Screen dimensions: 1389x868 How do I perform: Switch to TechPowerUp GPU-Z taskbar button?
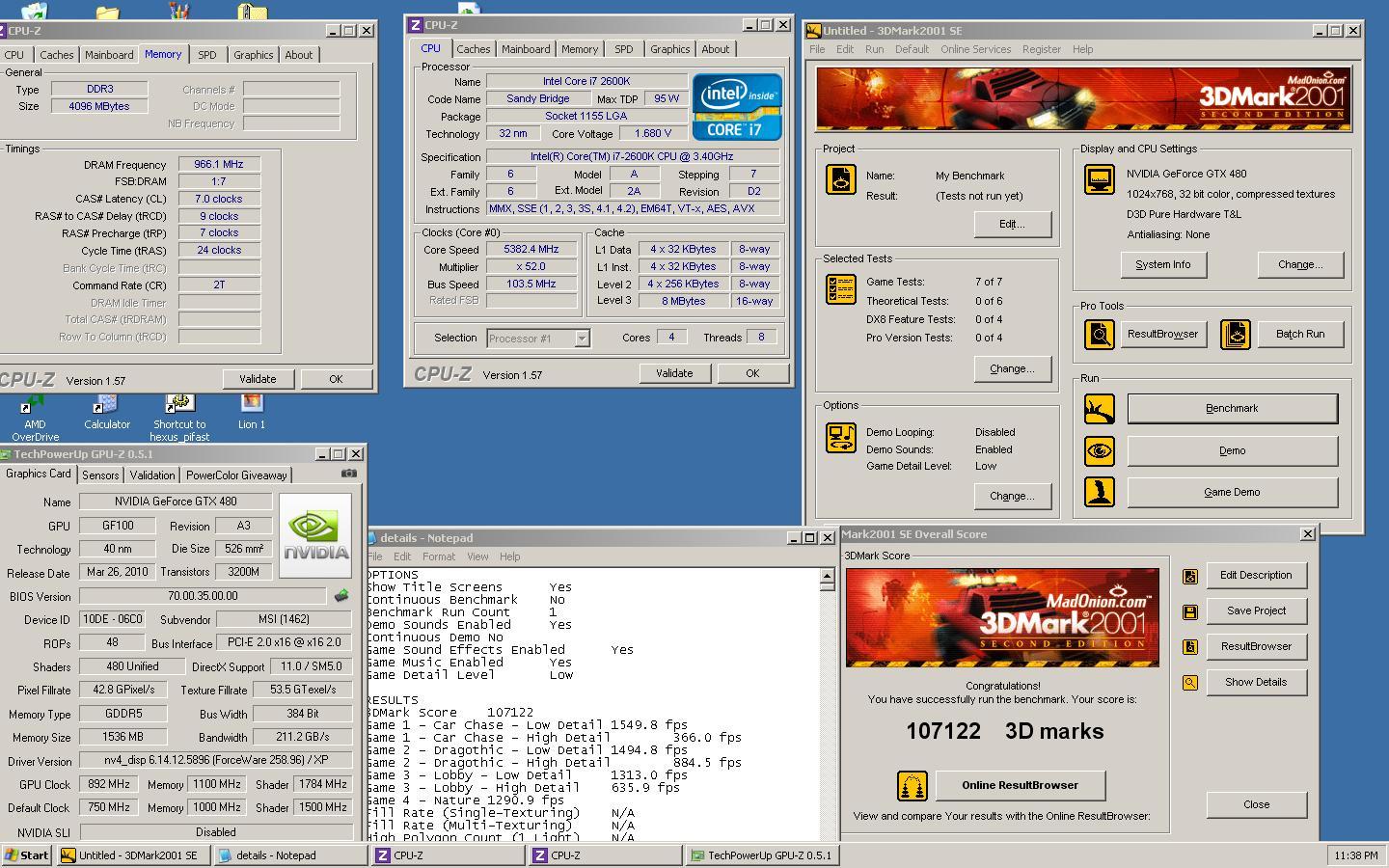(x=762, y=855)
